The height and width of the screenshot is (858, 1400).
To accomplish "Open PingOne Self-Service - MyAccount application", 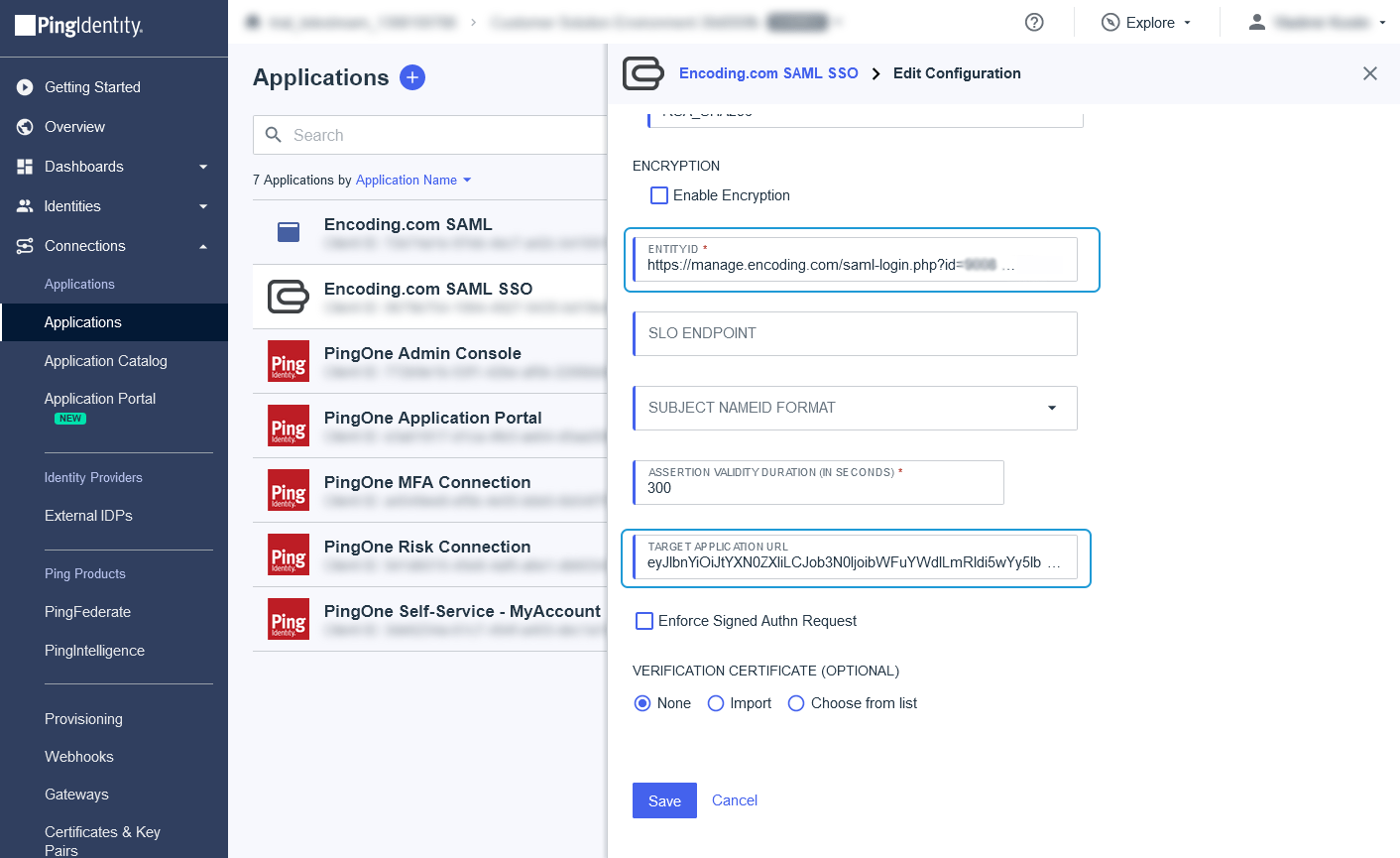I will pos(430,619).
